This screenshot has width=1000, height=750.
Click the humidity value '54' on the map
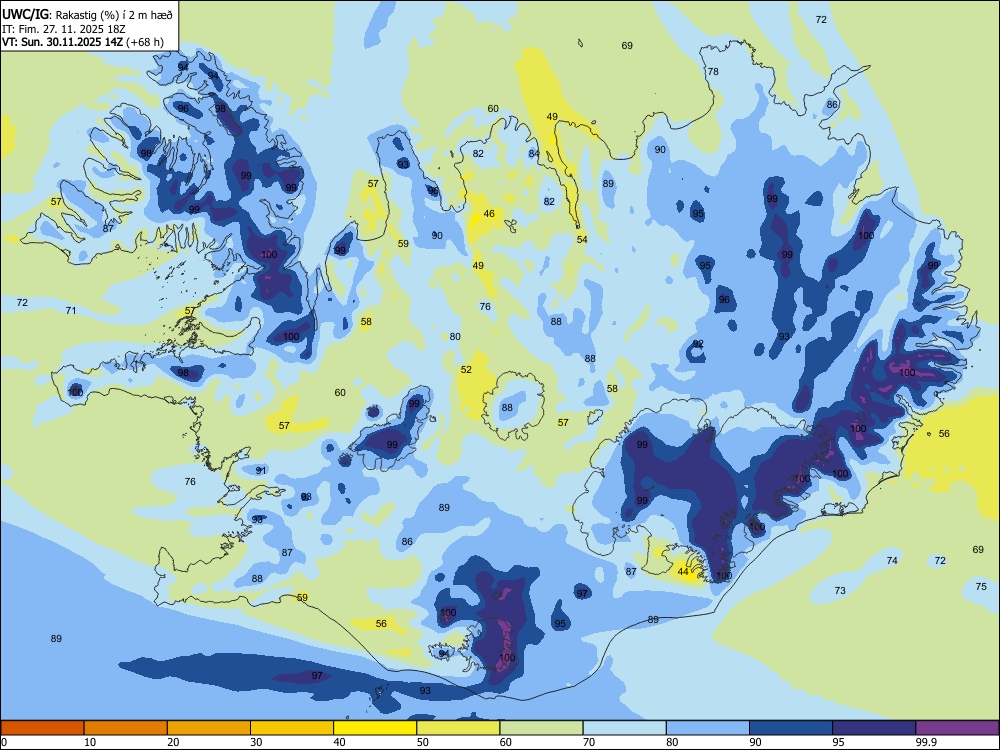582,240
